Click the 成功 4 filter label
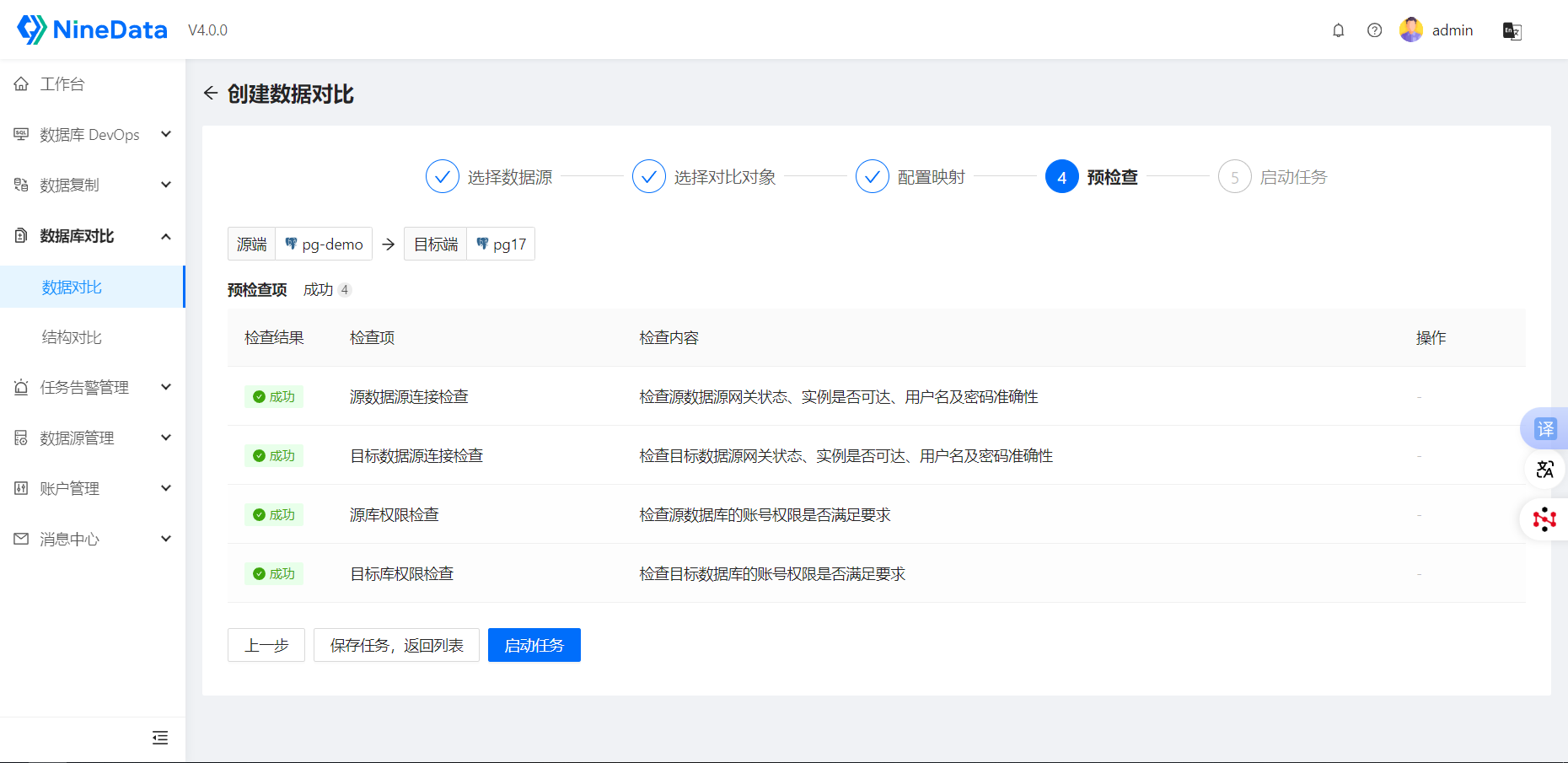Viewport: 1568px width, 763px height. click(x=327, y=290)
